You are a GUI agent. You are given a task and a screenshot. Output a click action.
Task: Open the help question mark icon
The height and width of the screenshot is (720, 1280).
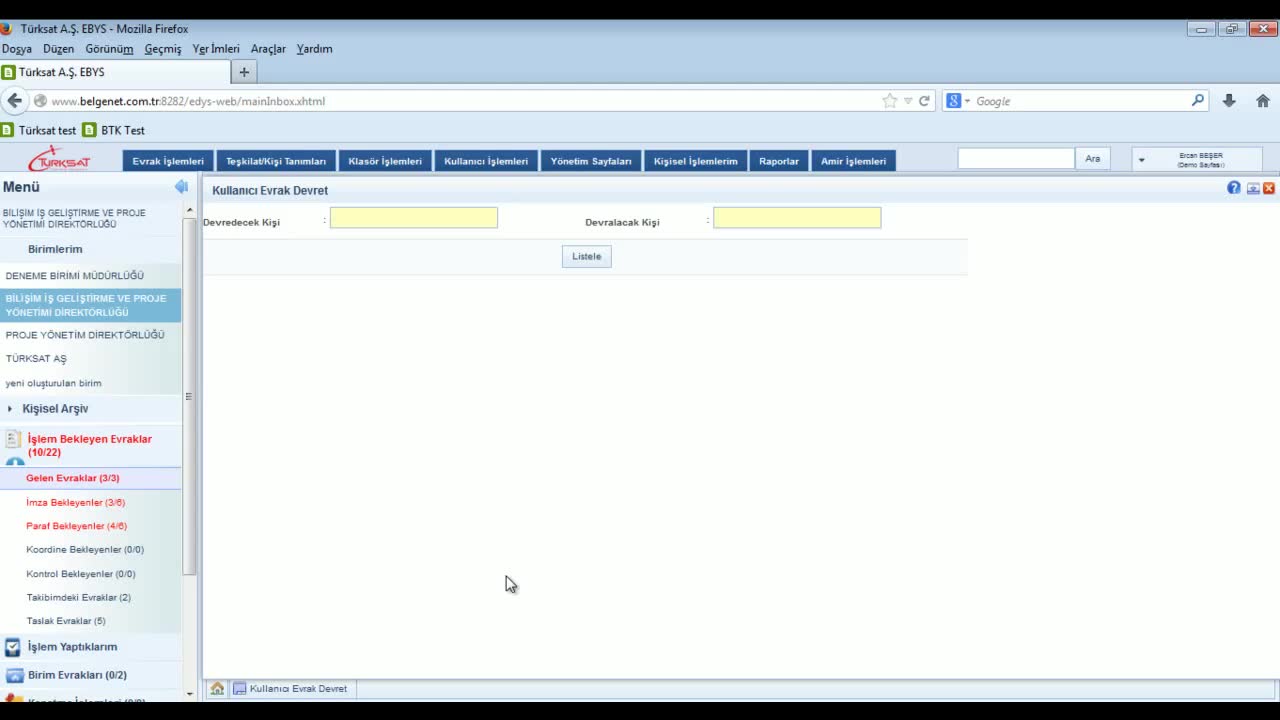click(x=1234, y=188)
